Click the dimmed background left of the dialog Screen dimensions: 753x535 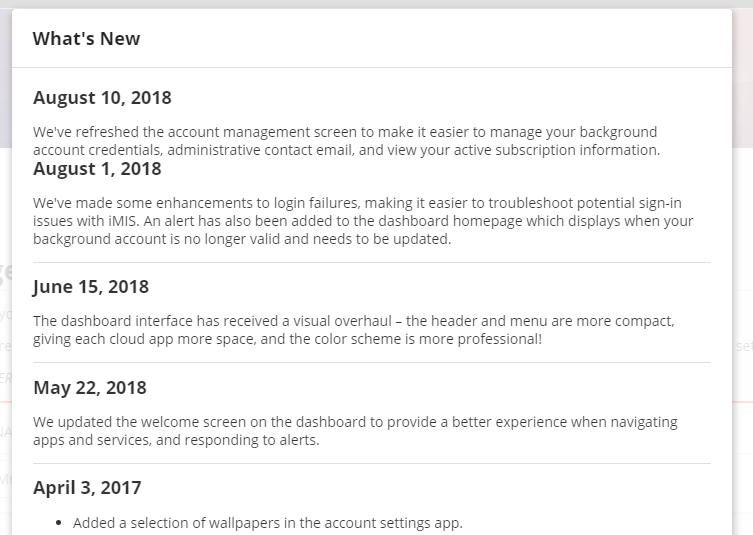coord(5,300)
